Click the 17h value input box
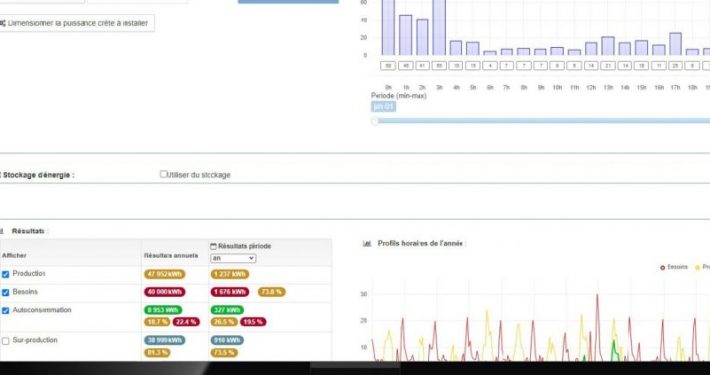710x375 pixels. (675, 66)
